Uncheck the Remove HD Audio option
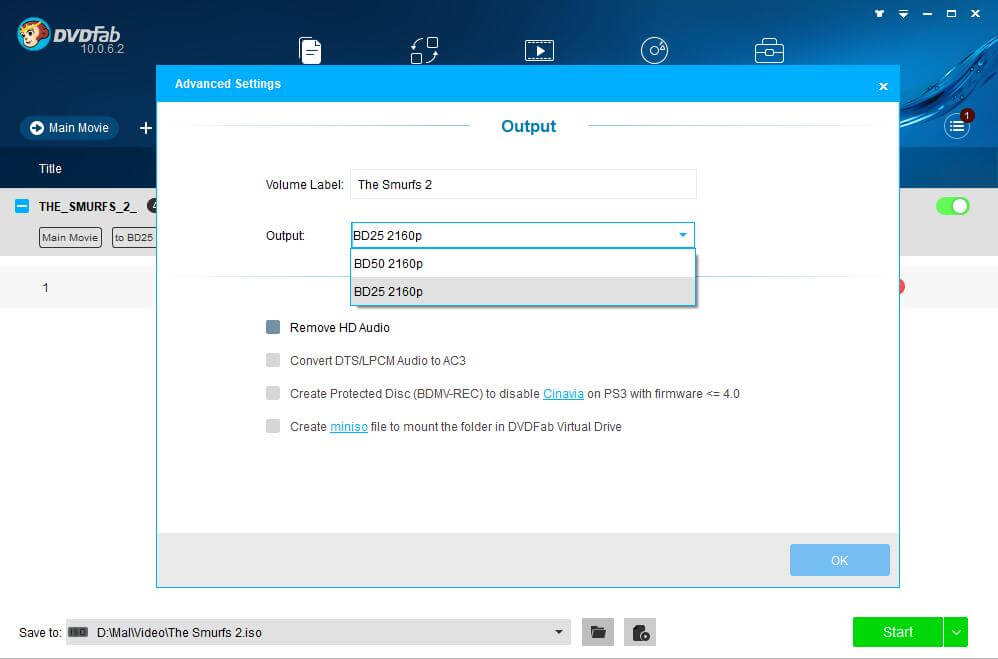 tap(272, 327)
